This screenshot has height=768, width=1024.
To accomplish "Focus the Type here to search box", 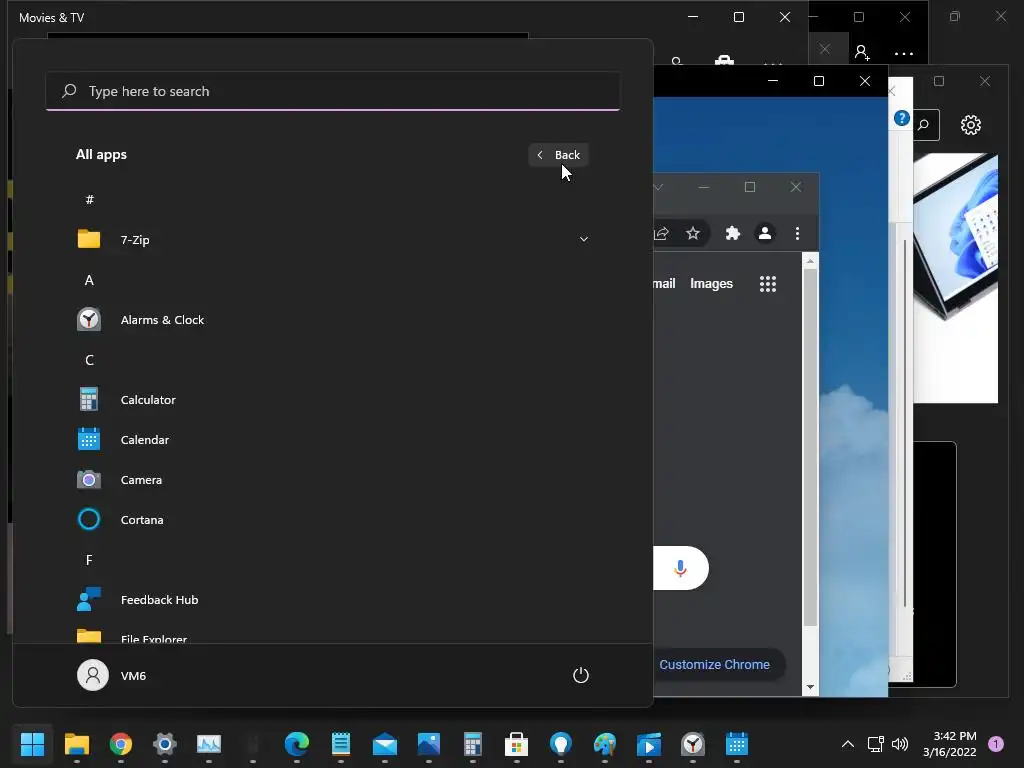I will (x=333, y=91).
